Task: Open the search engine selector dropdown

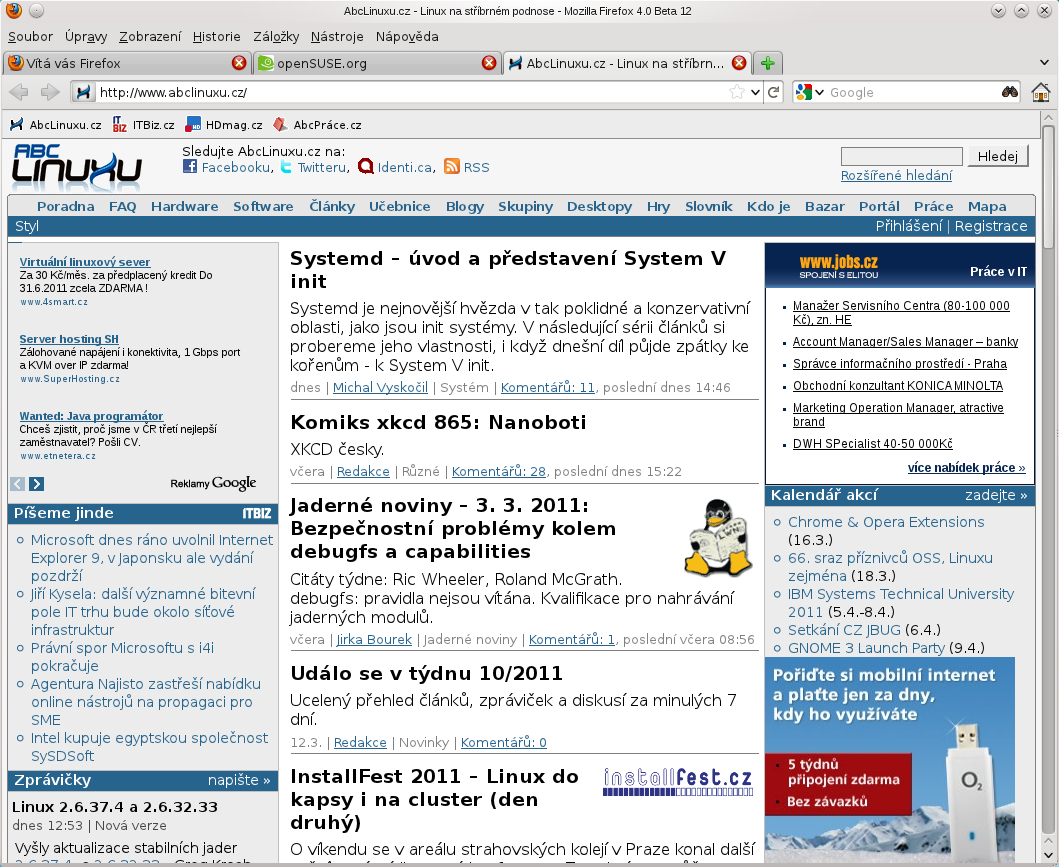Action: point(810,92)
